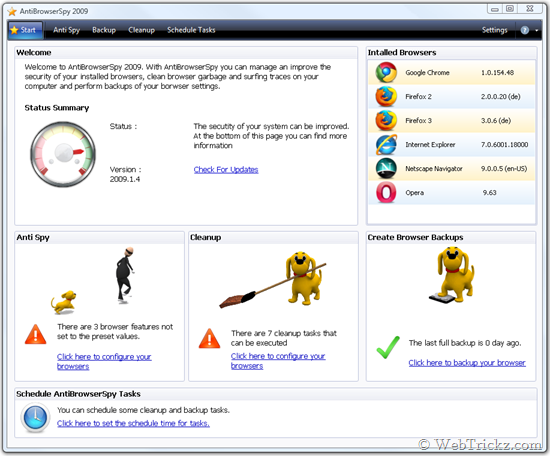Select the Google Chrome row label
The width and height of the screenshot is (550, 456).
(427, 73)
